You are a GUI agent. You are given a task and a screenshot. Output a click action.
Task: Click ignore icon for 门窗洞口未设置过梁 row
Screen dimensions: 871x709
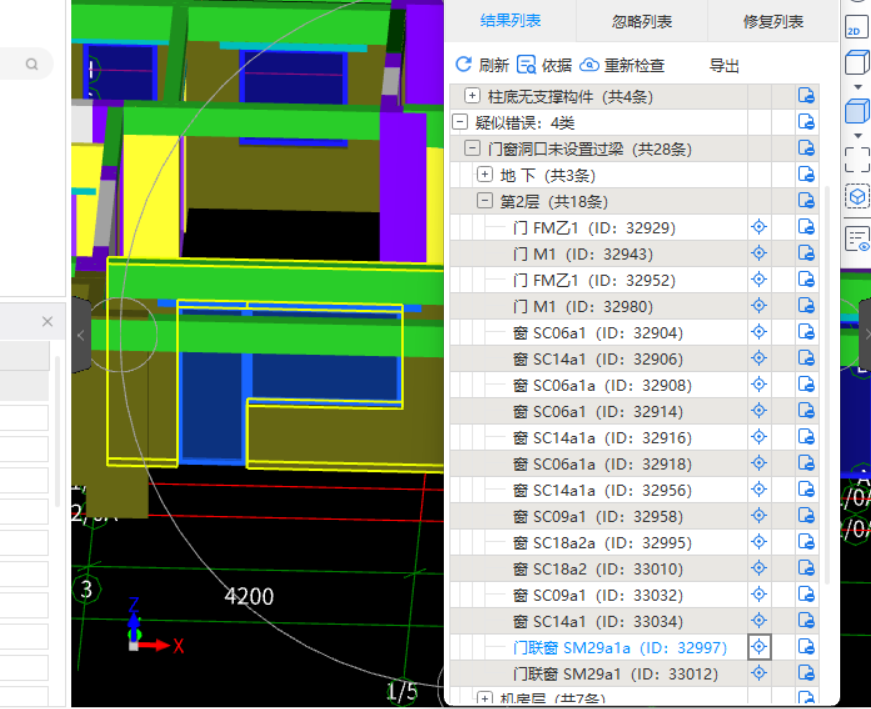[806, 148]
